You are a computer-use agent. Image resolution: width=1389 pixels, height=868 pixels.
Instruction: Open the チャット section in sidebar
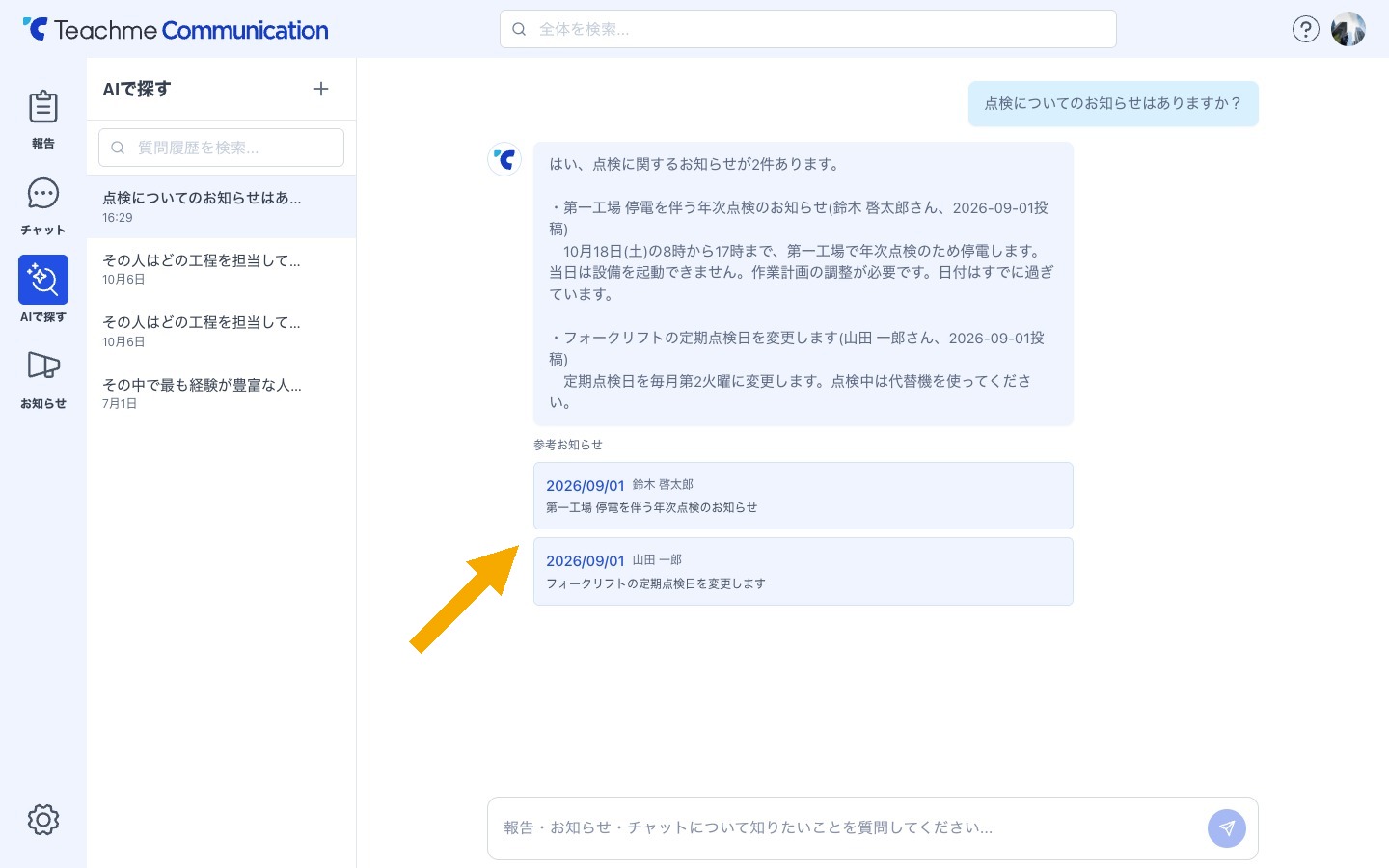click(x=43, y=205)
